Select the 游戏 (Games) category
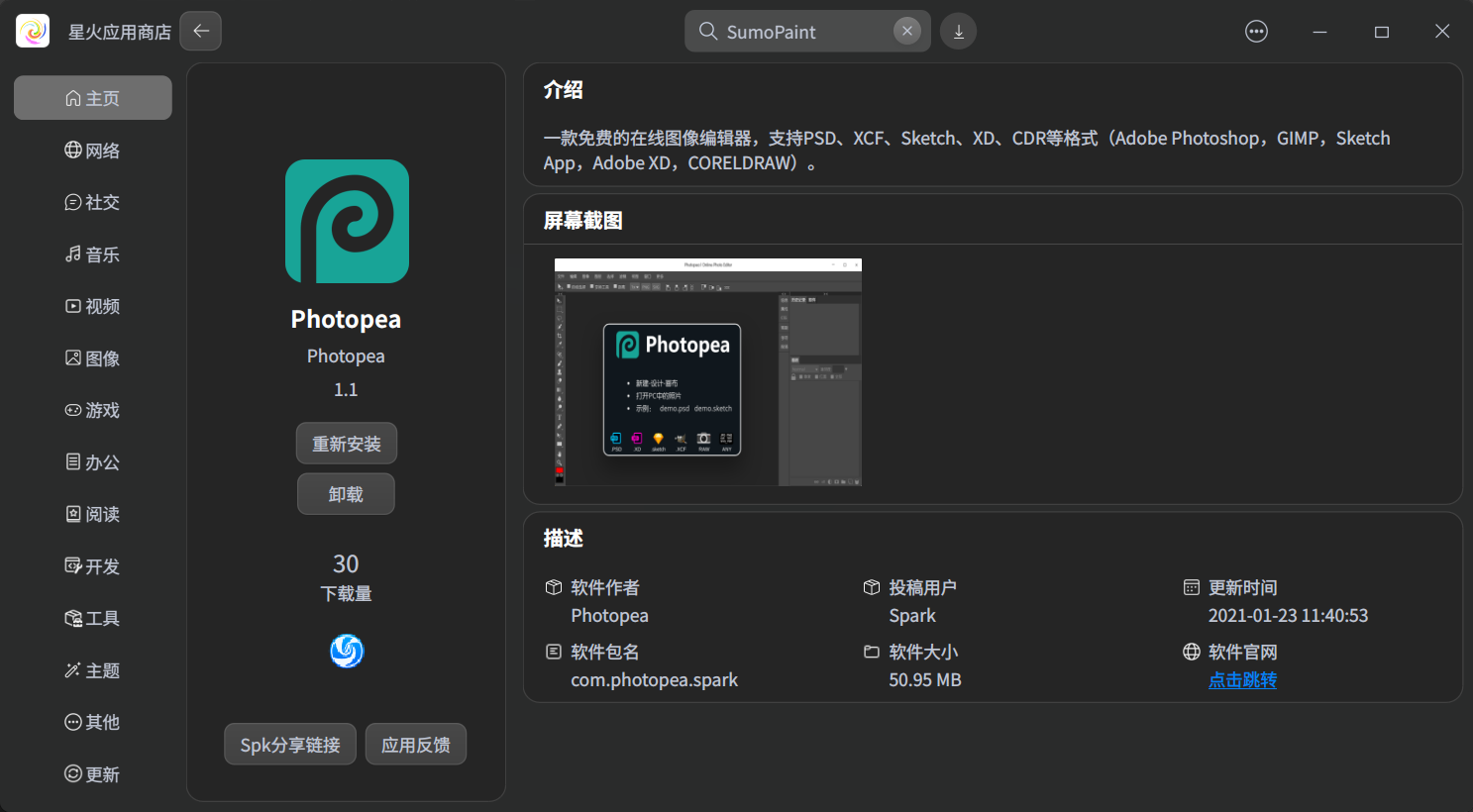 coord(92,410)
